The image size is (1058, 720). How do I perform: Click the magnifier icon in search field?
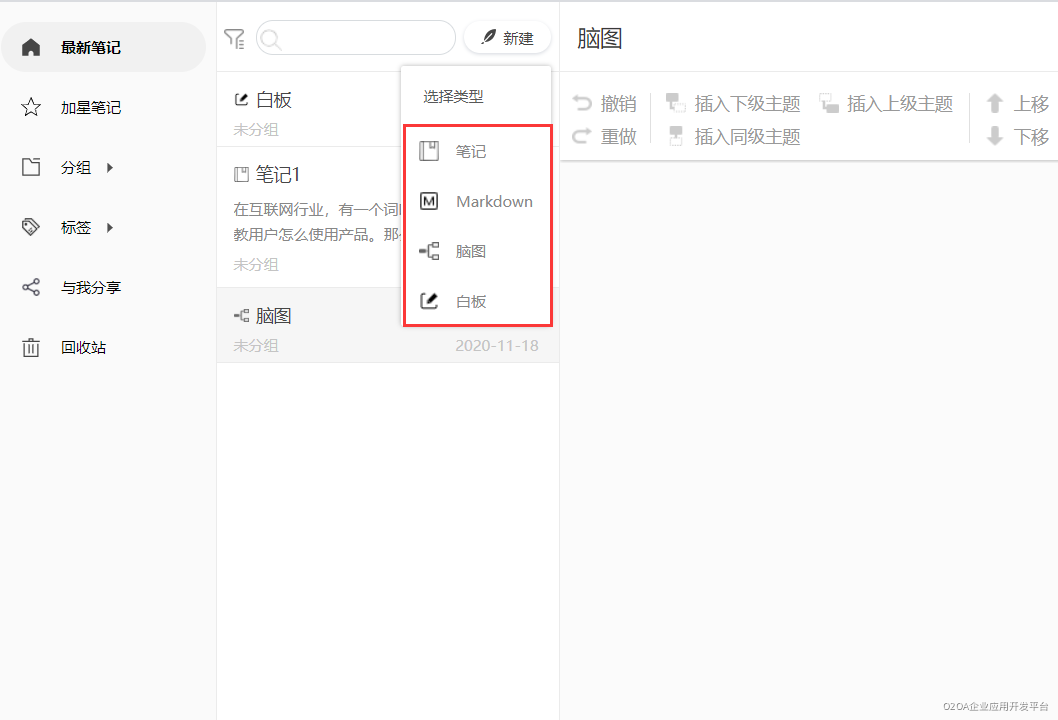coord(271,39)
